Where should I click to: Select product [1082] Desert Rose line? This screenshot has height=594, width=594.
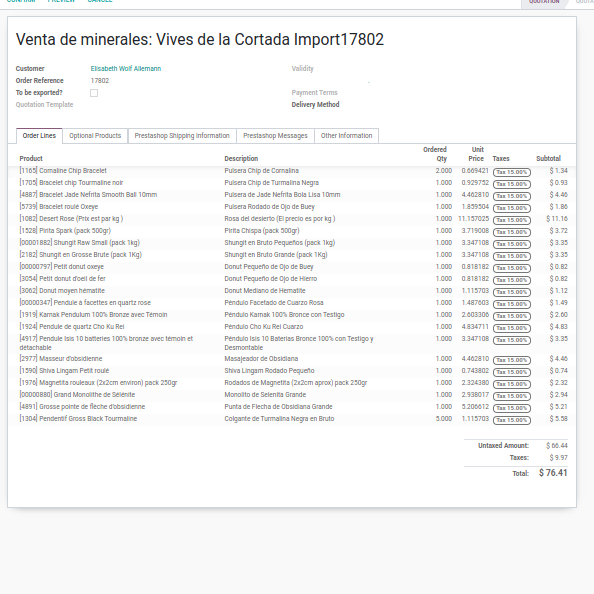[x=71, y=219]
